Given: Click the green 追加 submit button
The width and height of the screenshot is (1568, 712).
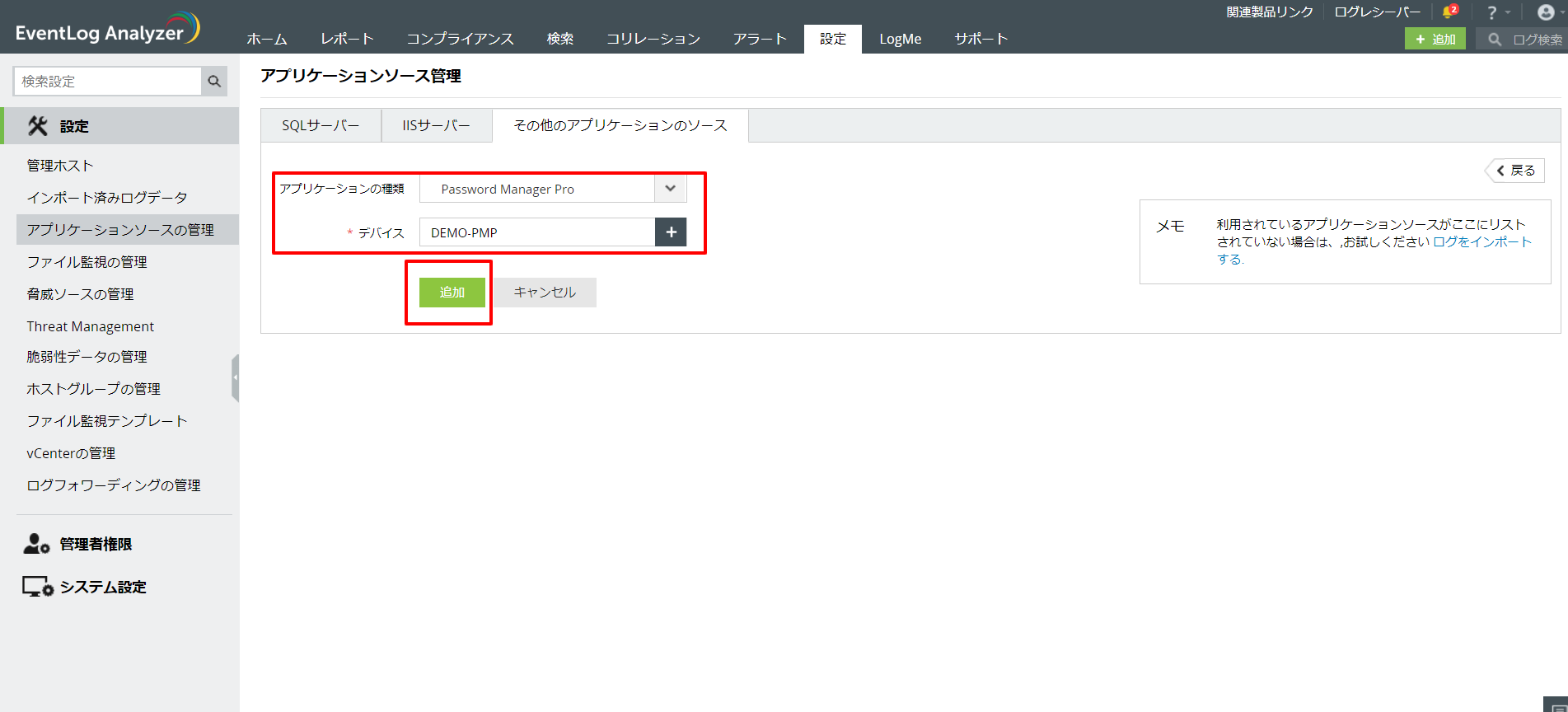Looking at the screenshot, I should 452,293.
